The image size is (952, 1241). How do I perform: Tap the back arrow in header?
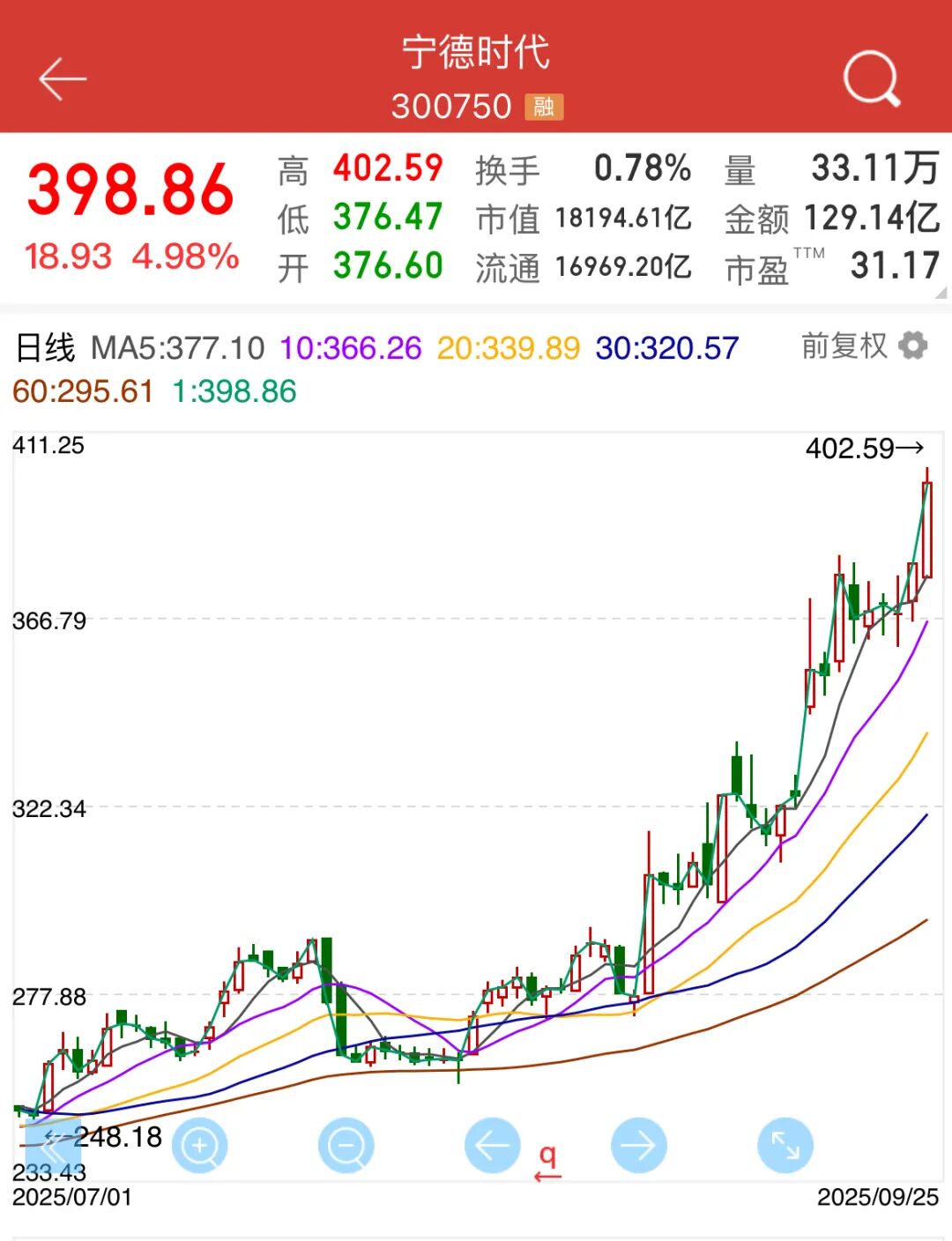[63, 79]
